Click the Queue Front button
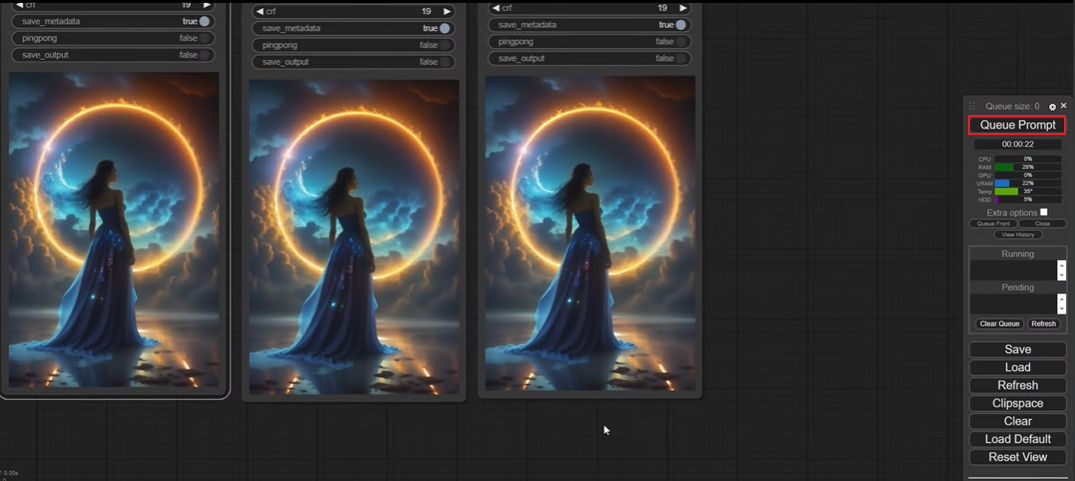Image resolution: width=1075 pixels, height=481 pixels. (993, 224)
